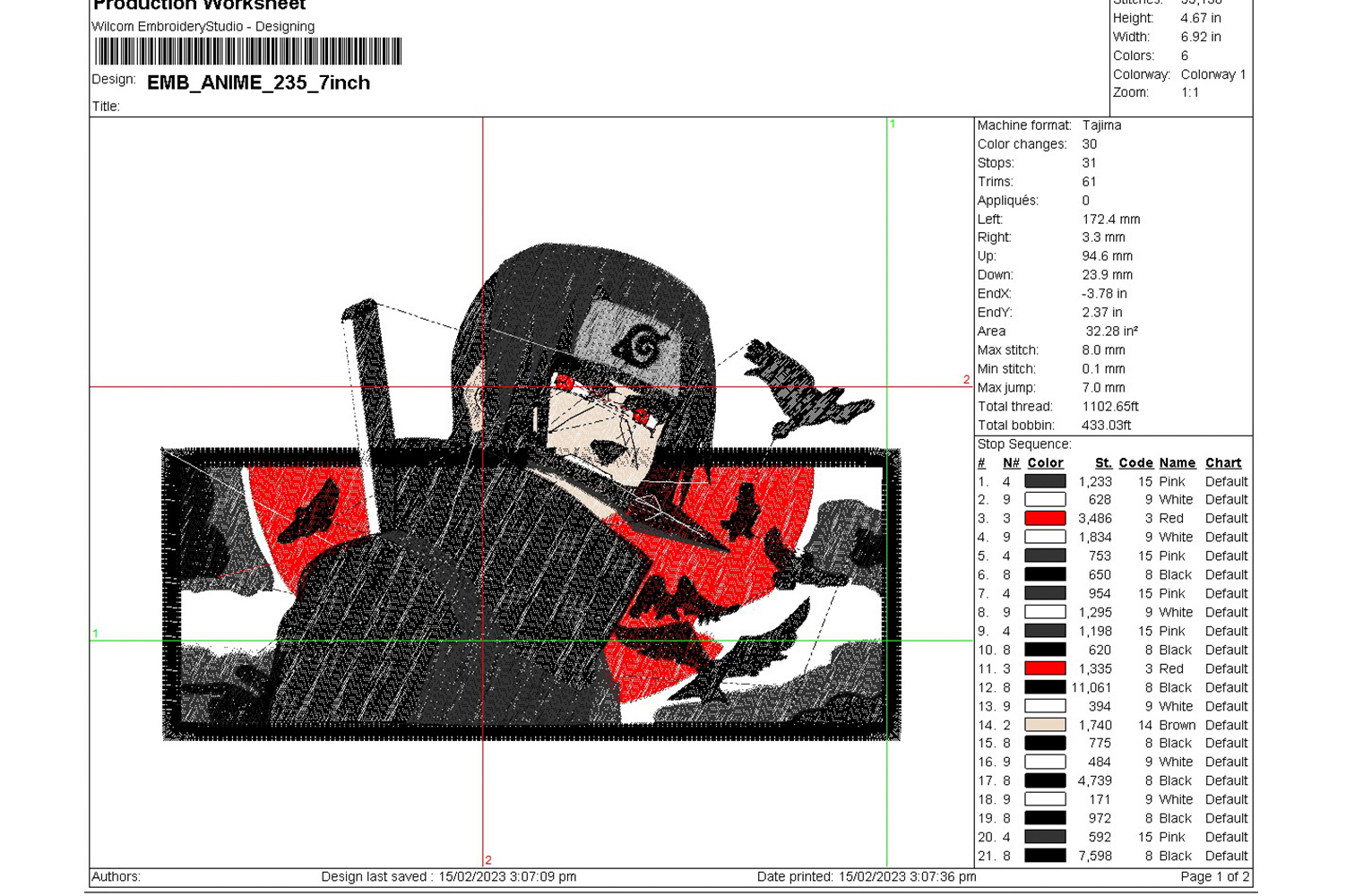Pick the red swatch in stop row 11
Viewport: 1346px width, 896px height.
(1045, 668)
